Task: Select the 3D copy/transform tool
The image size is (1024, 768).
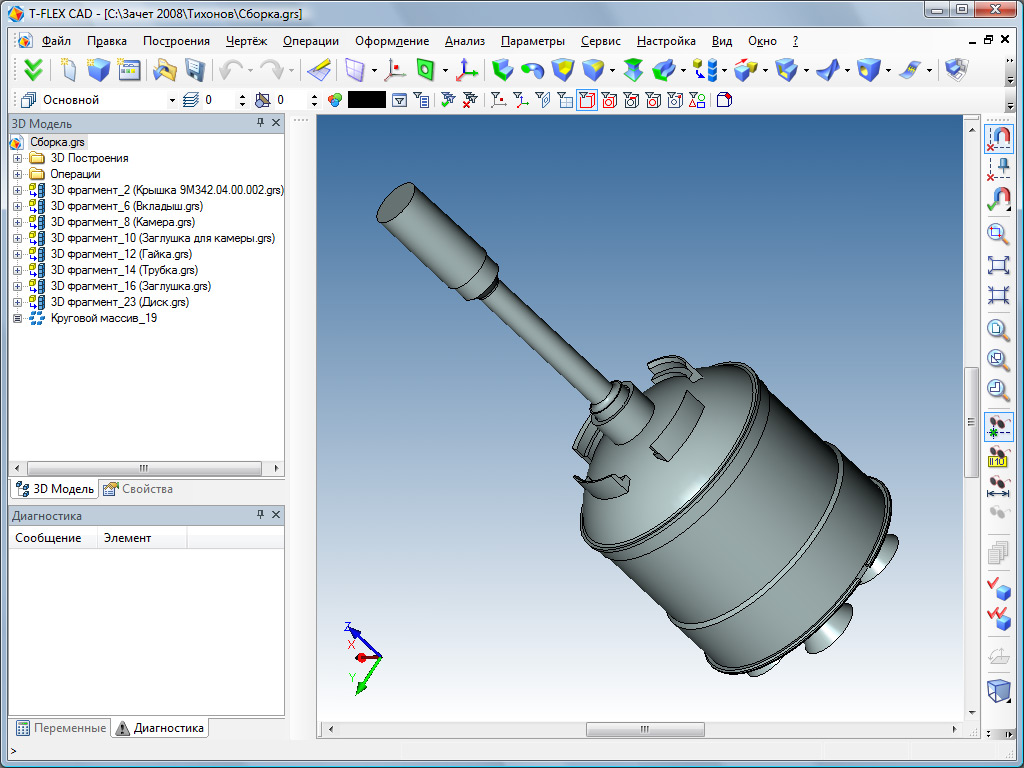Action: 745,69
